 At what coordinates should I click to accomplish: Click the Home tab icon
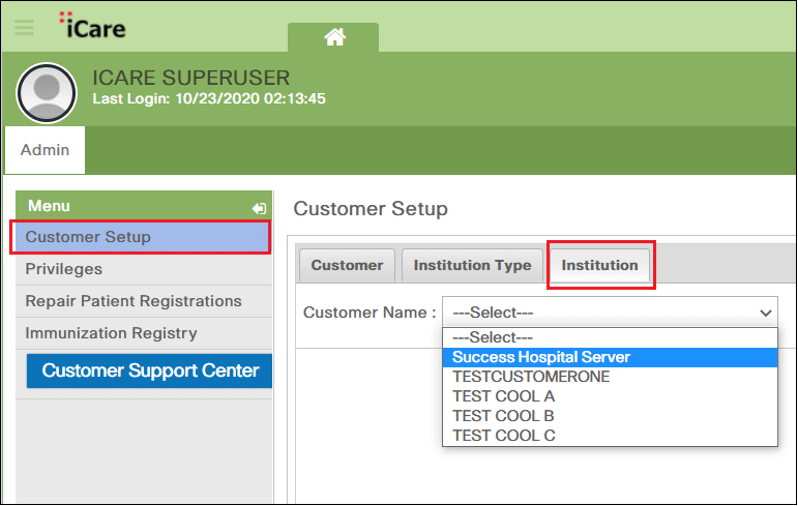[x=334, y=37]
